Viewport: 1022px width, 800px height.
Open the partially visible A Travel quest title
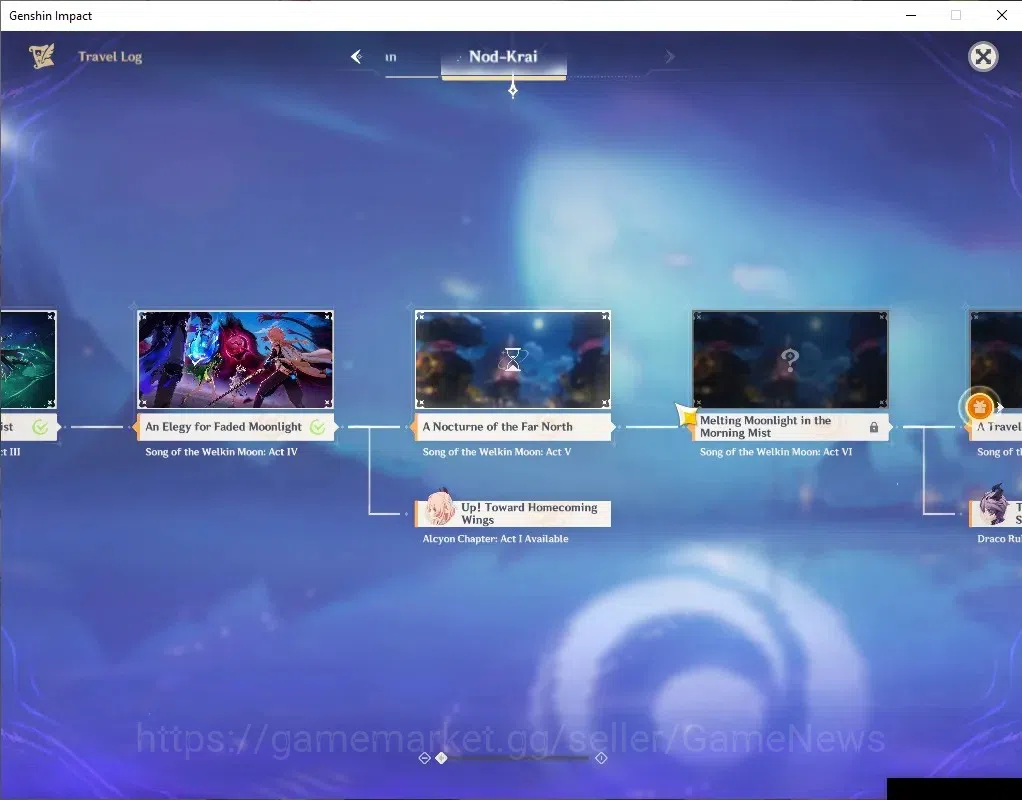pyautogui.click(x=999, y=426)
